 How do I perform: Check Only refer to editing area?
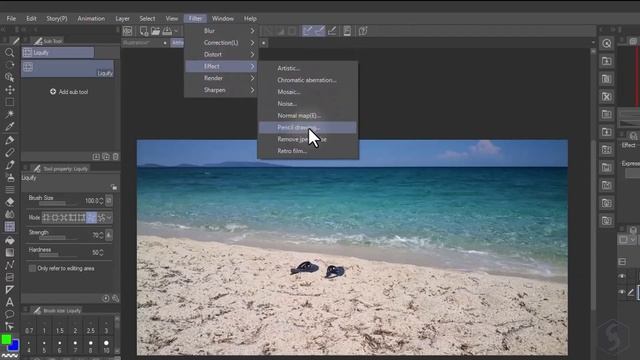pos(32,268)
